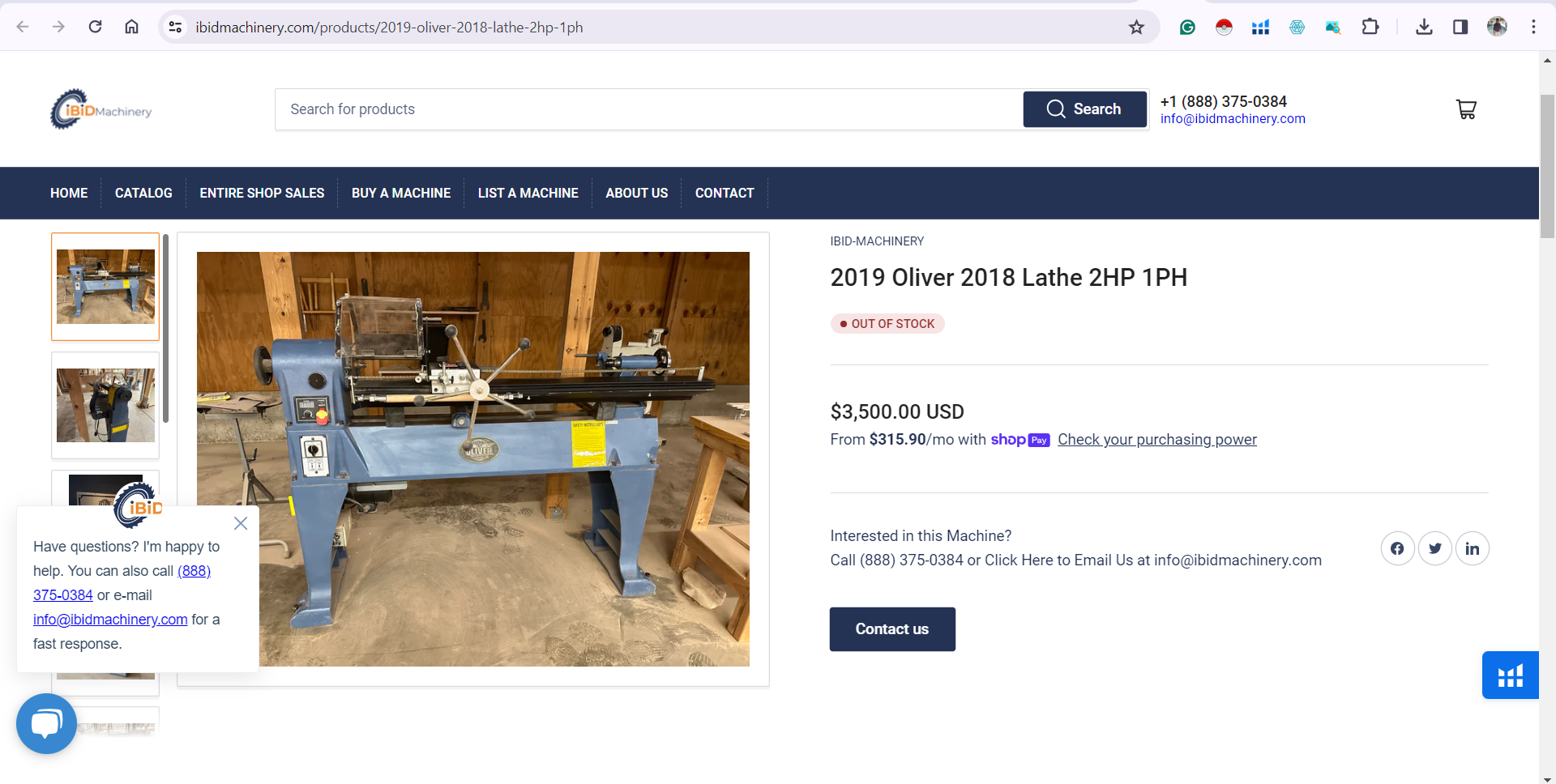
Task: Bookmark this page with the star
Action: coord(1136,28)
